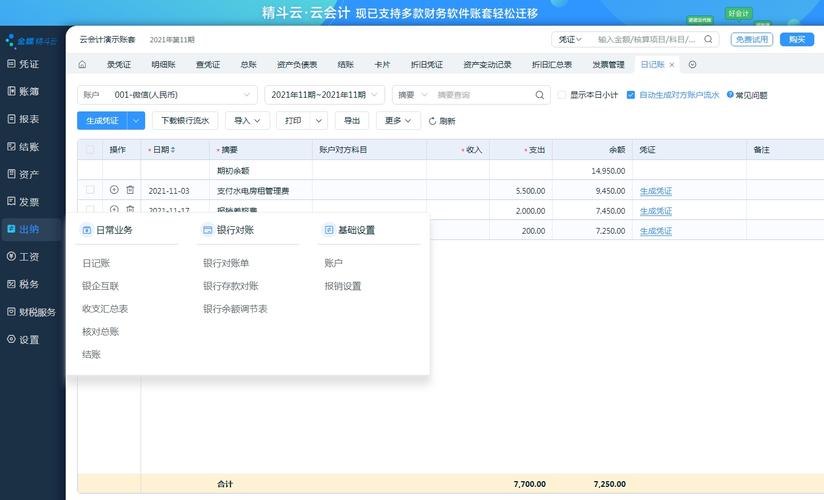Click the 免费试用 button
This screenshot has width=824, height=500.
tap(751, 39)
